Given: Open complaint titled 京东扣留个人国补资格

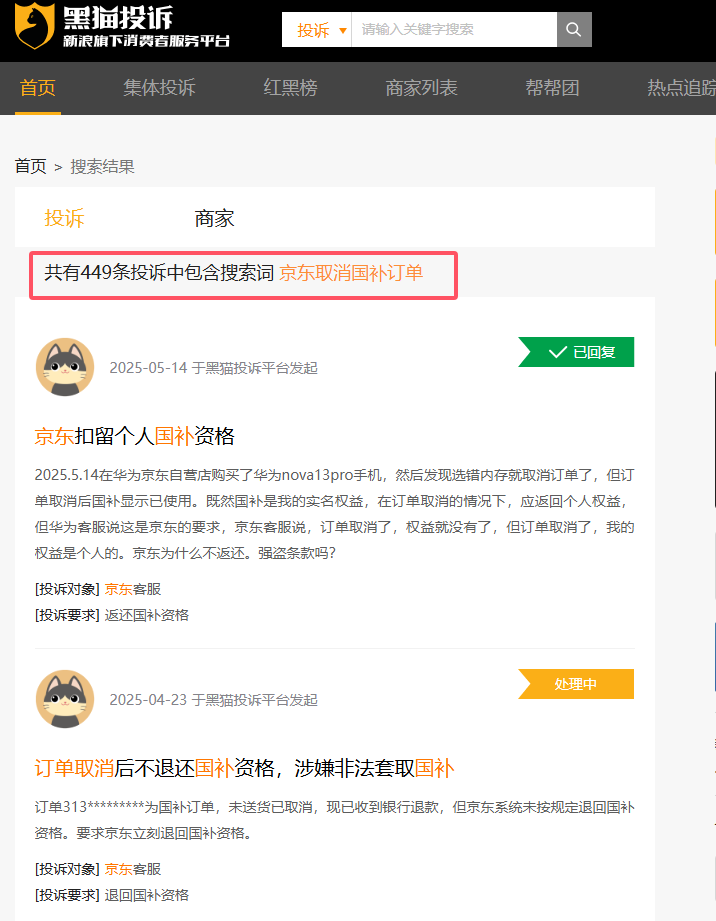Looking at the screenshot, I should point(135,436).
